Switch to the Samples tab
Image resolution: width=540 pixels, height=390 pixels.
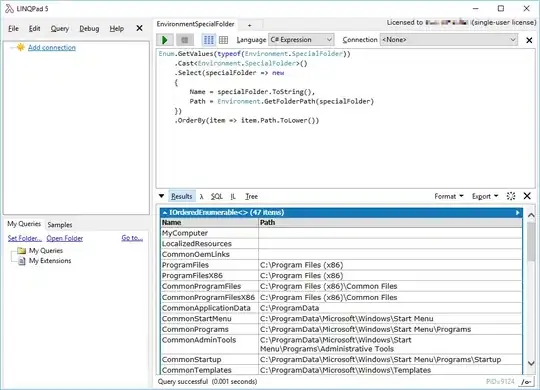pyautogui.click(x=60, y=225)
